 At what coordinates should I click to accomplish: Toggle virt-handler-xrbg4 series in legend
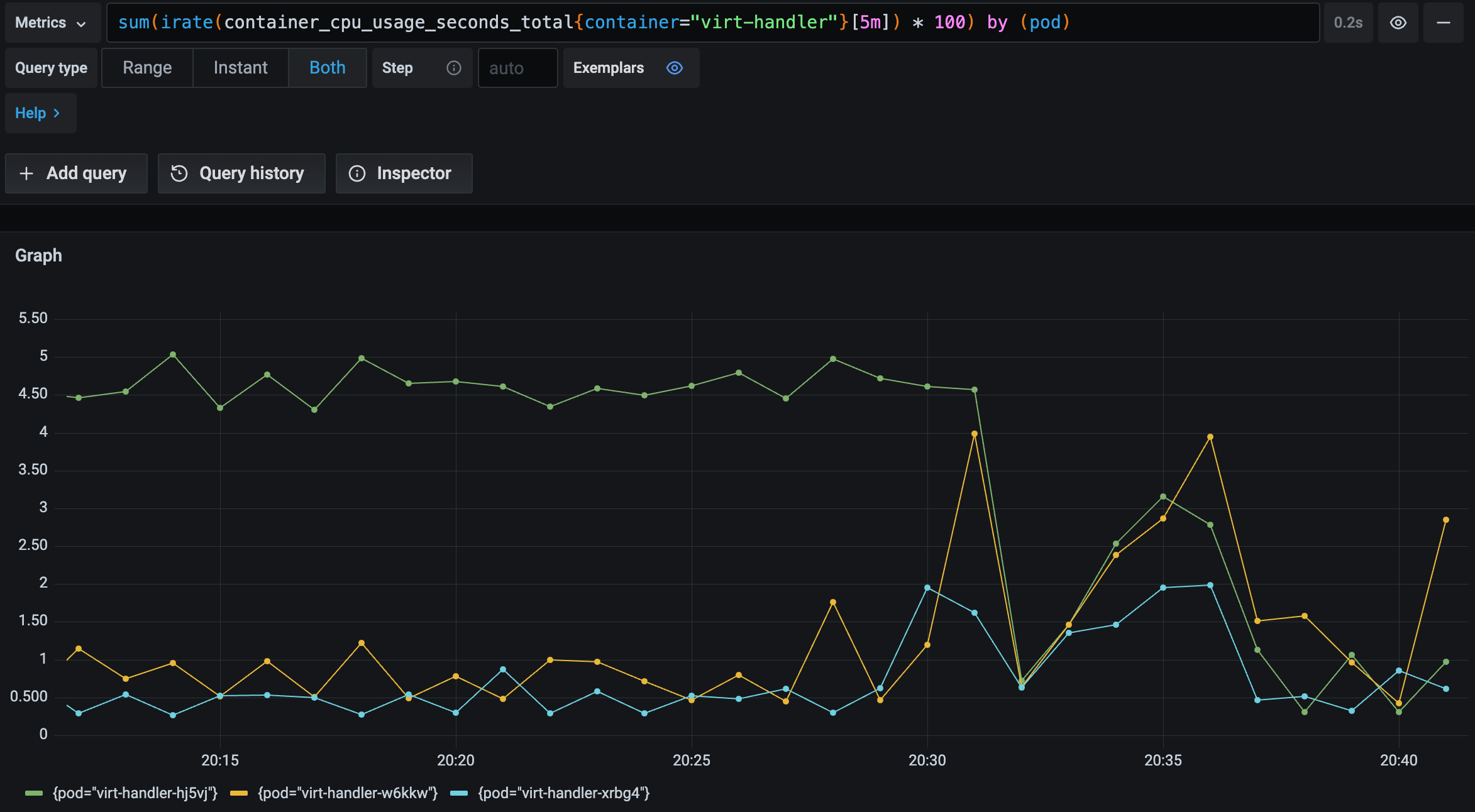pyautogui.click(x=563, y=793)
